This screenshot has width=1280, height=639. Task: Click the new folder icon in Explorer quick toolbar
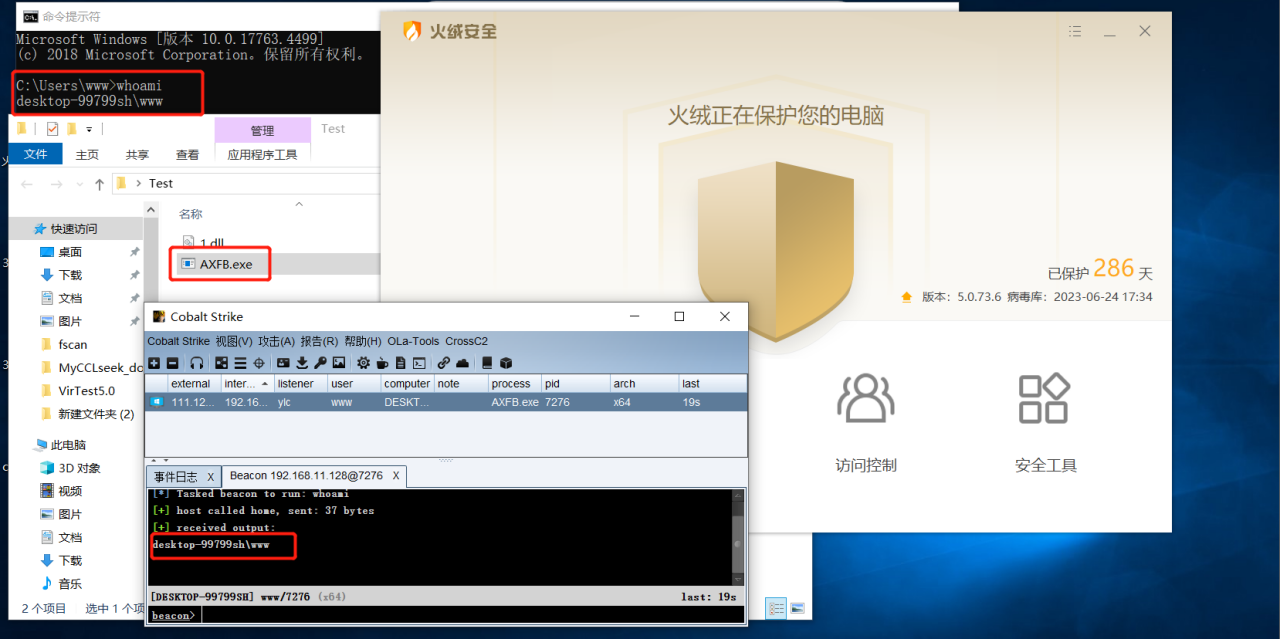click(71, 129)
